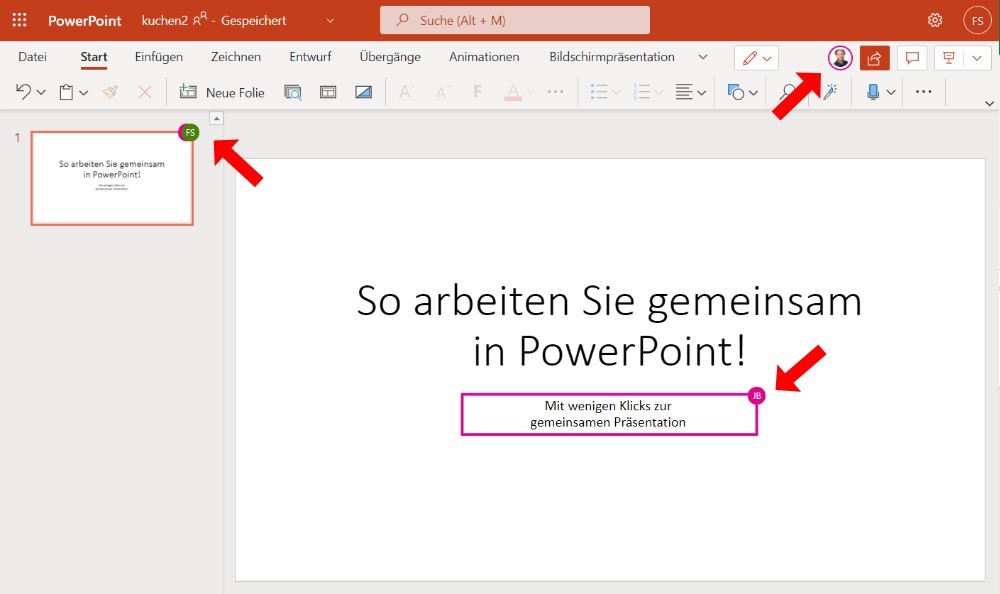Screen dimensions: 1000x594
Task: Click the slide Layout icon
Action: tap(328, 92)
